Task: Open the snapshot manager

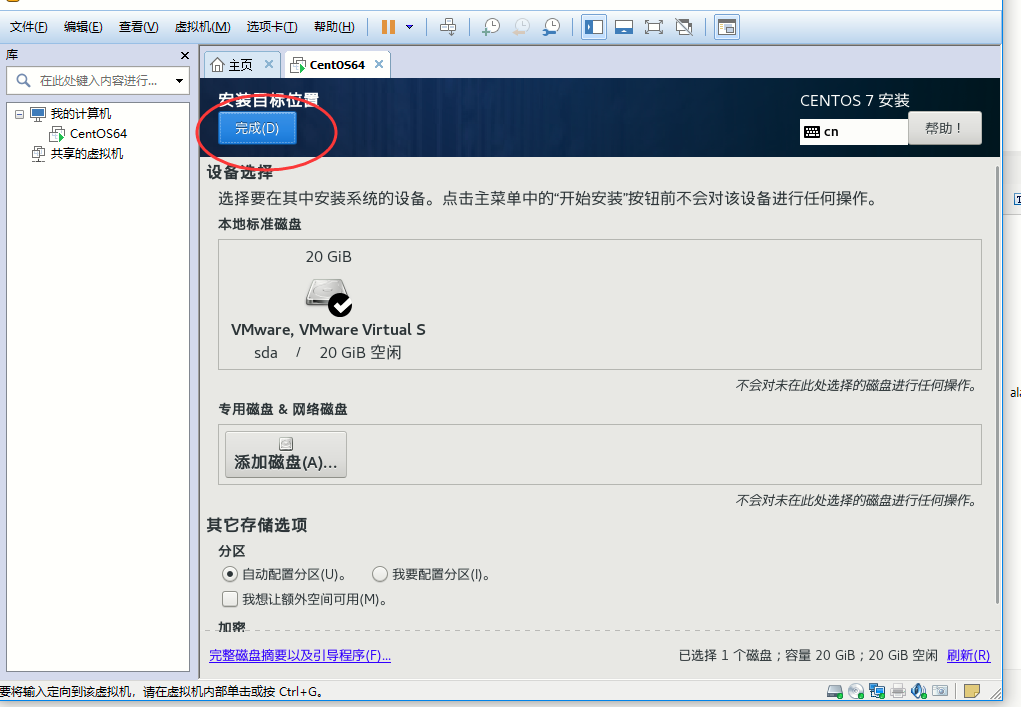Action: click(x=552, y=27)
